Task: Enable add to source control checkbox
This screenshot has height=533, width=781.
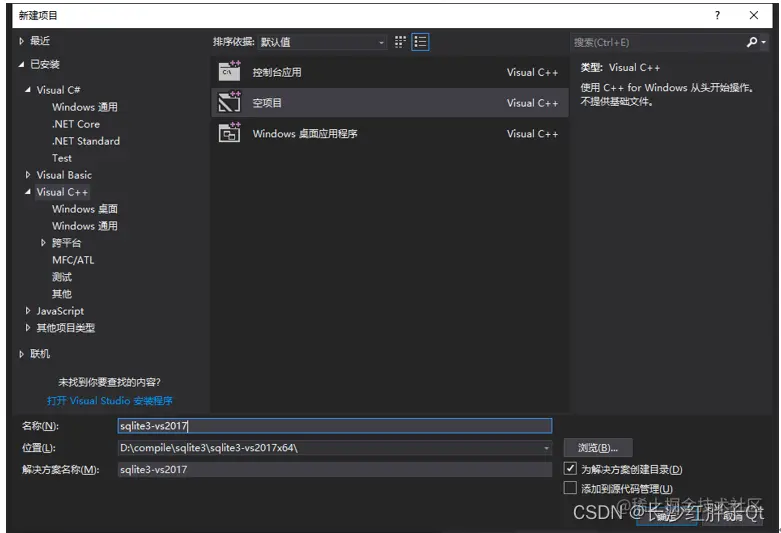Action: pos(570,488)
